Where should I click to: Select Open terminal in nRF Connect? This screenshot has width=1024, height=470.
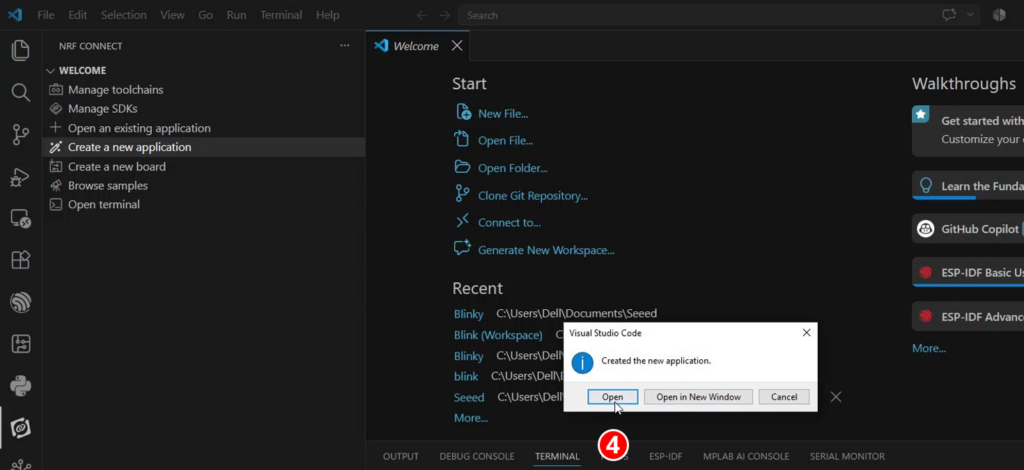104,204
